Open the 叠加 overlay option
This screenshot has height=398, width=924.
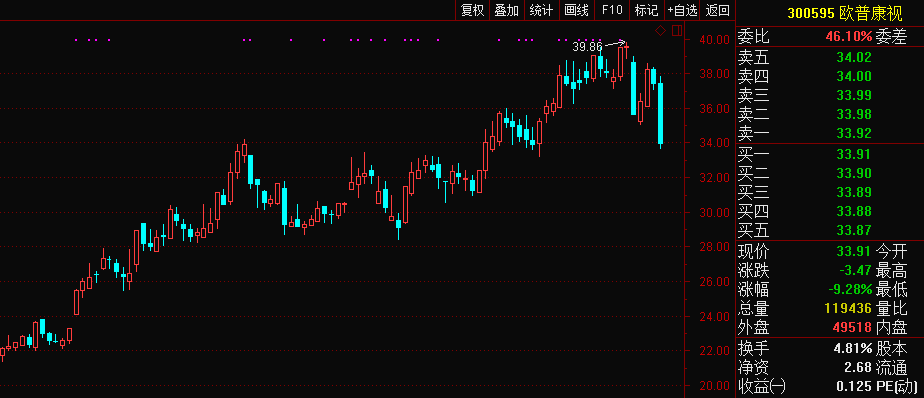click(506, 10)
